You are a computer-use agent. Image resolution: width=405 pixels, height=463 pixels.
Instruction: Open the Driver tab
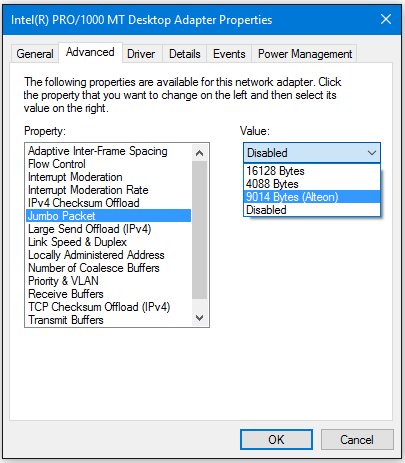141,54
